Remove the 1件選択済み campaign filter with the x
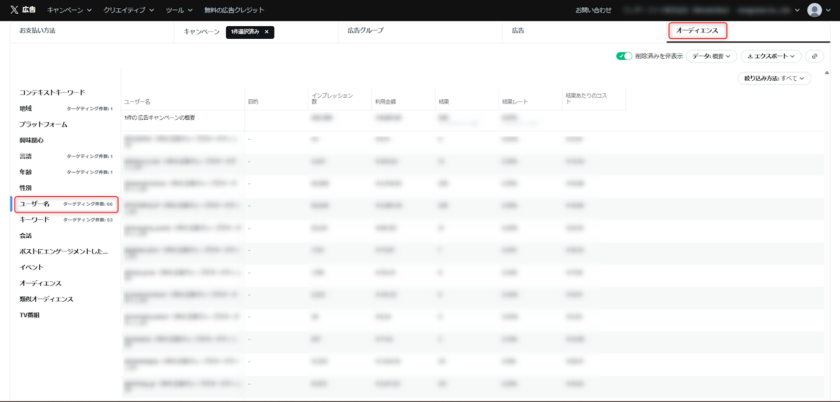Screen dimensions: 840x402 (267, 32)
